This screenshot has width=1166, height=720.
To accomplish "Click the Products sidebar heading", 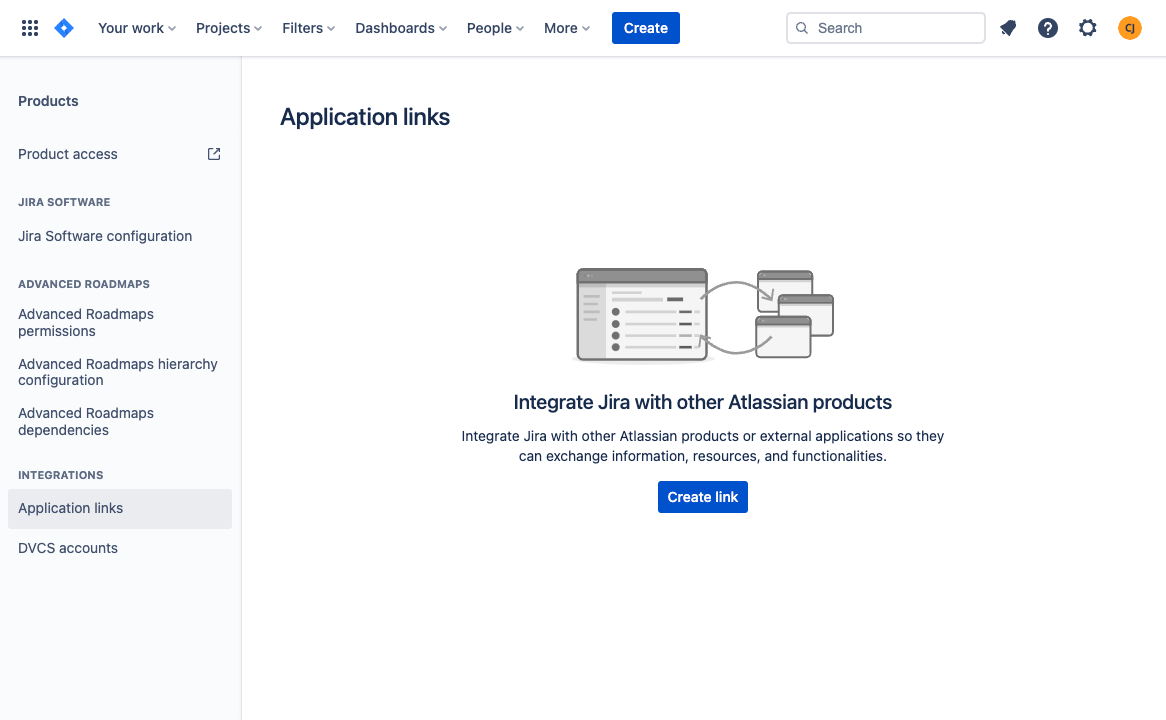I will pyautogui.click(x=48, y=101).
